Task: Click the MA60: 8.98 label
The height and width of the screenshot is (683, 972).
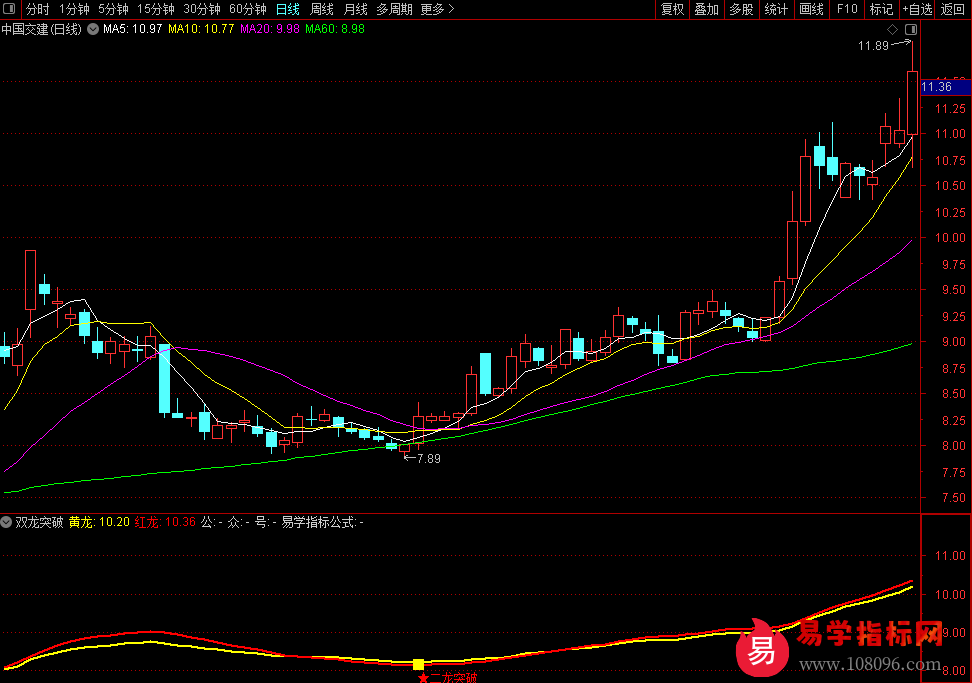Action: pos(335,29)
